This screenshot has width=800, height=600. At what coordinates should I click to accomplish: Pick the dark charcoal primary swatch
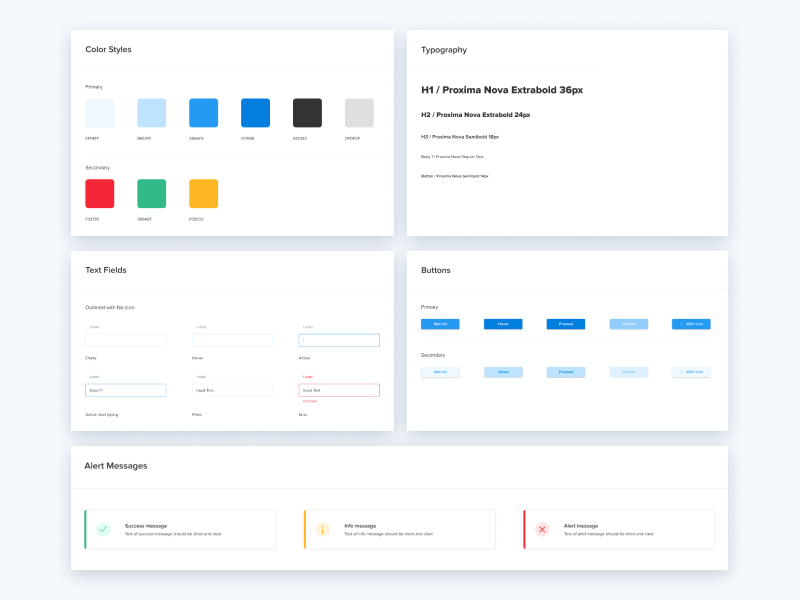click(x=307, y=113)
